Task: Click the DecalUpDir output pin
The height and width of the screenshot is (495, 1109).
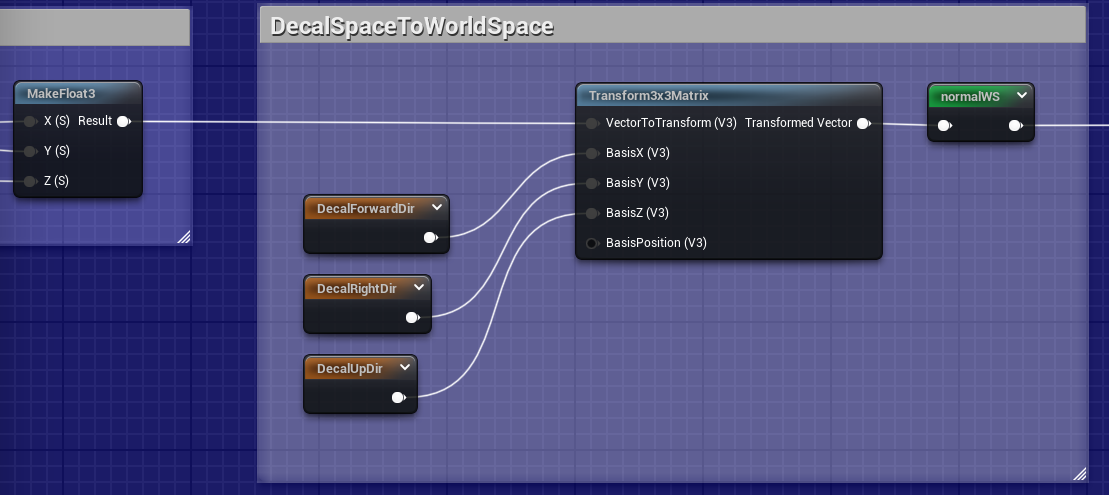Action: pyautogui.click(x=399, y=397)
